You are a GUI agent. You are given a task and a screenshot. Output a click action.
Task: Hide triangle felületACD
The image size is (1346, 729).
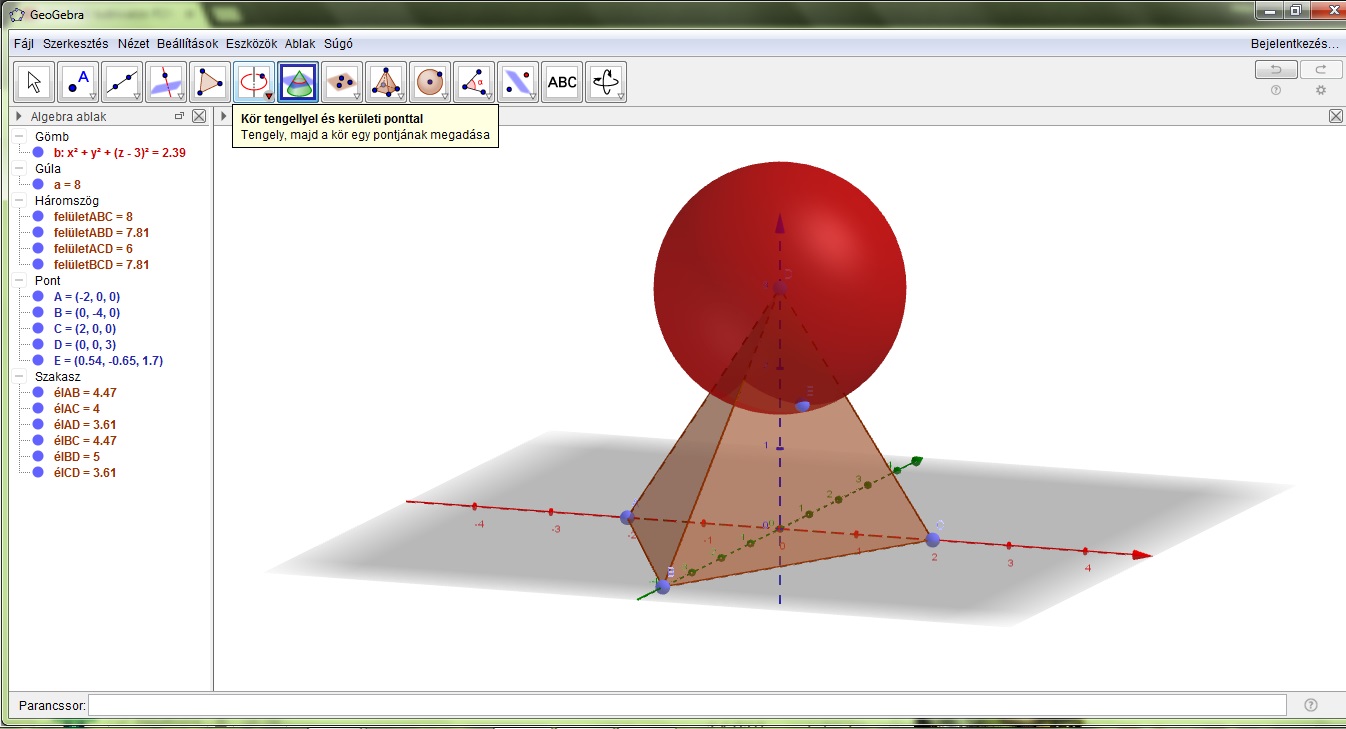[38, 249]
